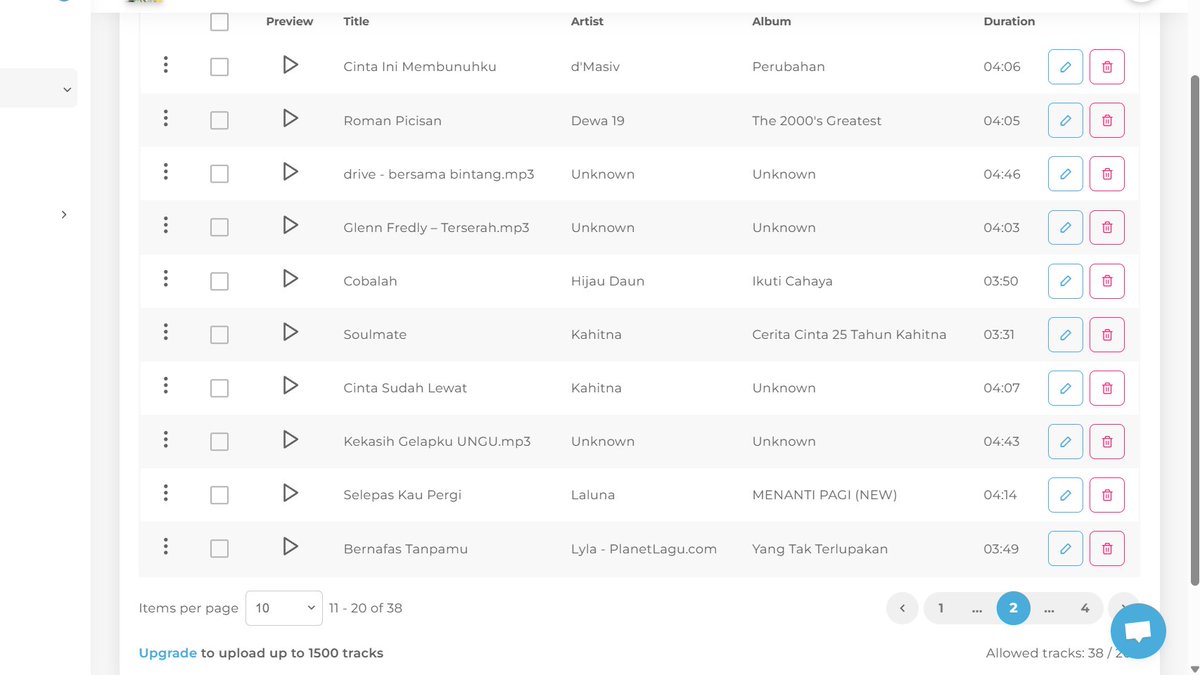Play preview of Soulmate
1200x675 pixels.
[290, 333]
